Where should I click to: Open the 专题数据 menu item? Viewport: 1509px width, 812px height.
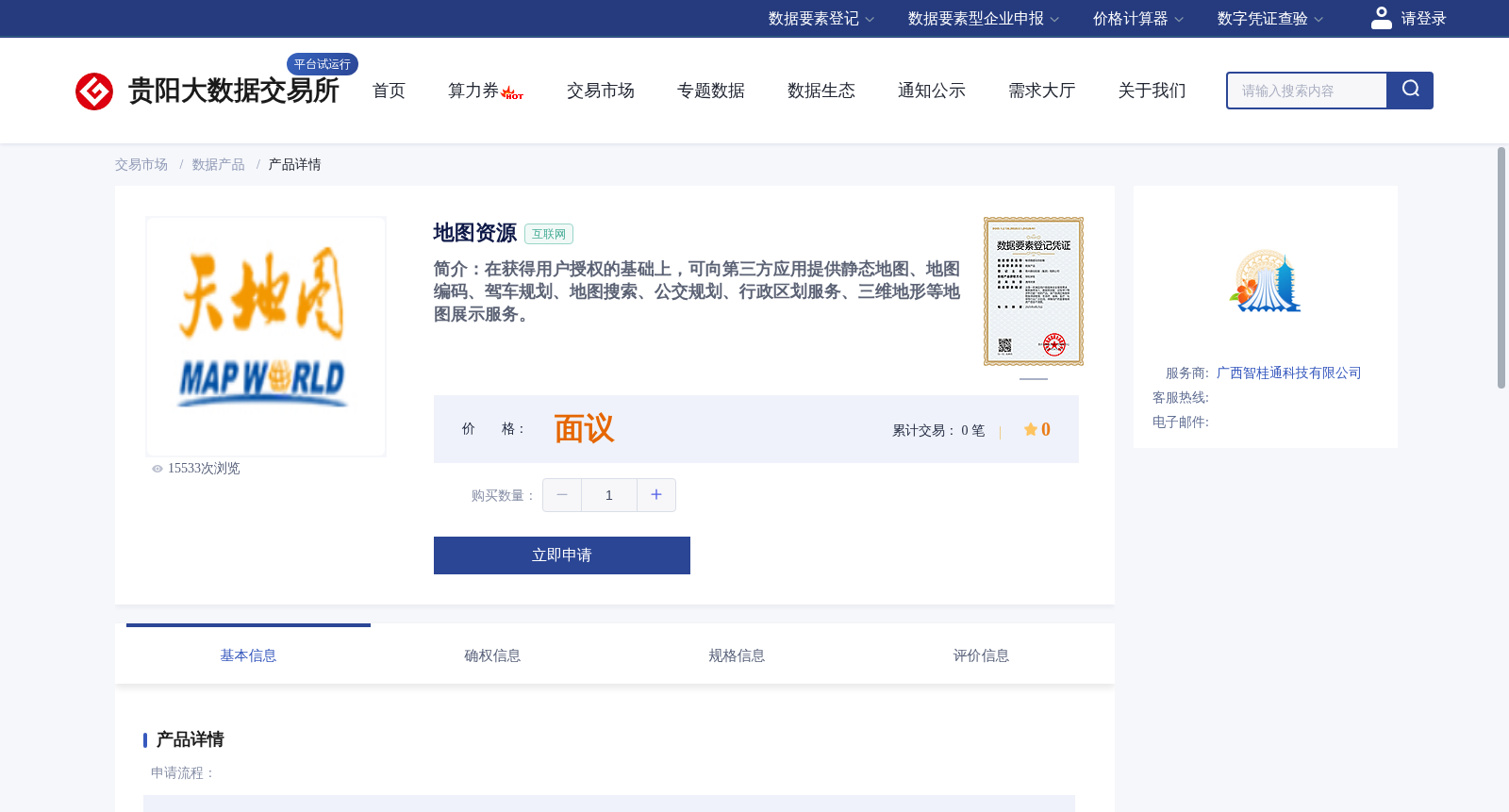711,91
